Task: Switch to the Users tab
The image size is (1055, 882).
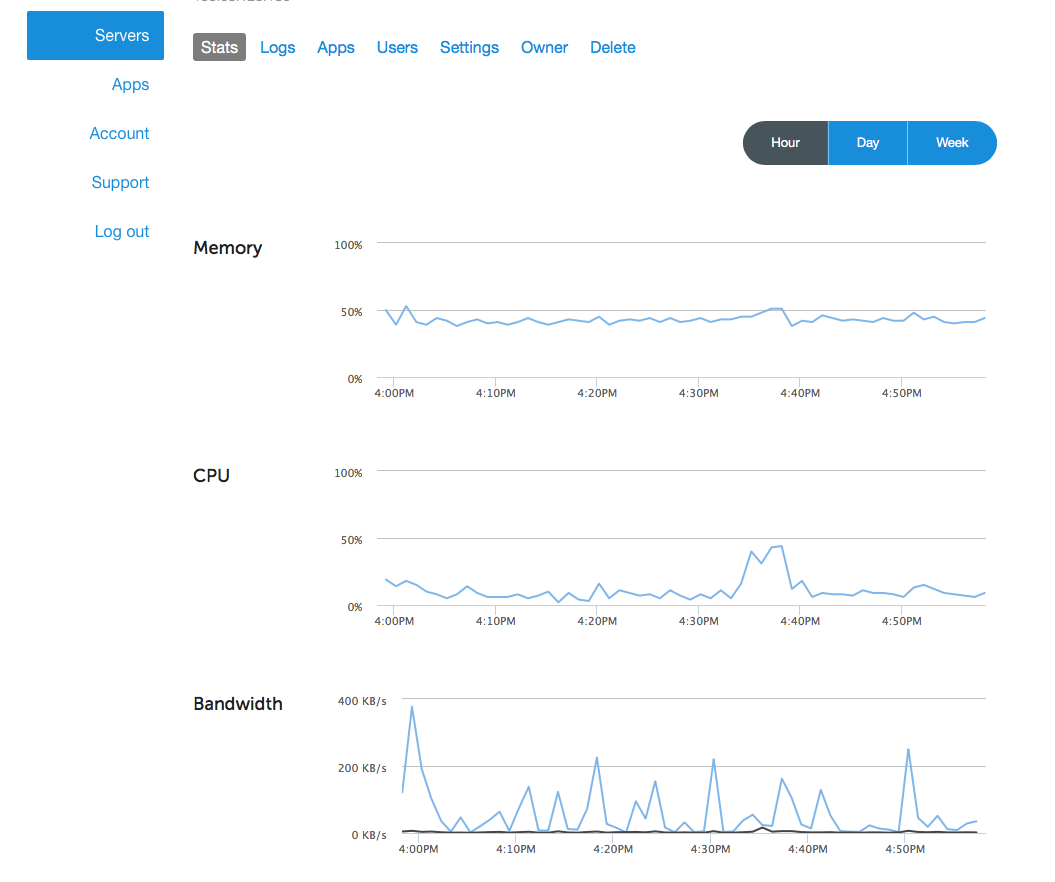Action: click(x=397, y=47)
